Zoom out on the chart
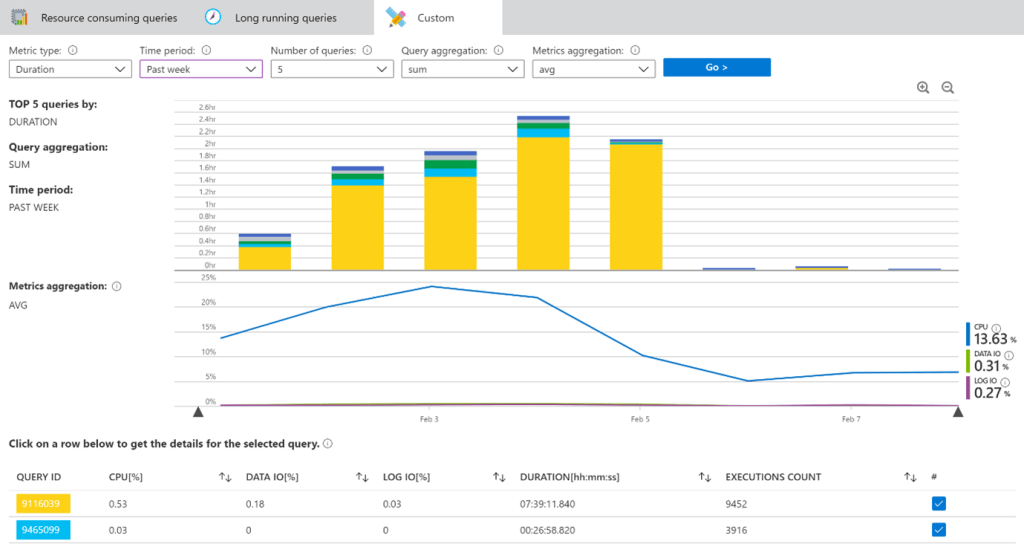 (x=948, y=88)
